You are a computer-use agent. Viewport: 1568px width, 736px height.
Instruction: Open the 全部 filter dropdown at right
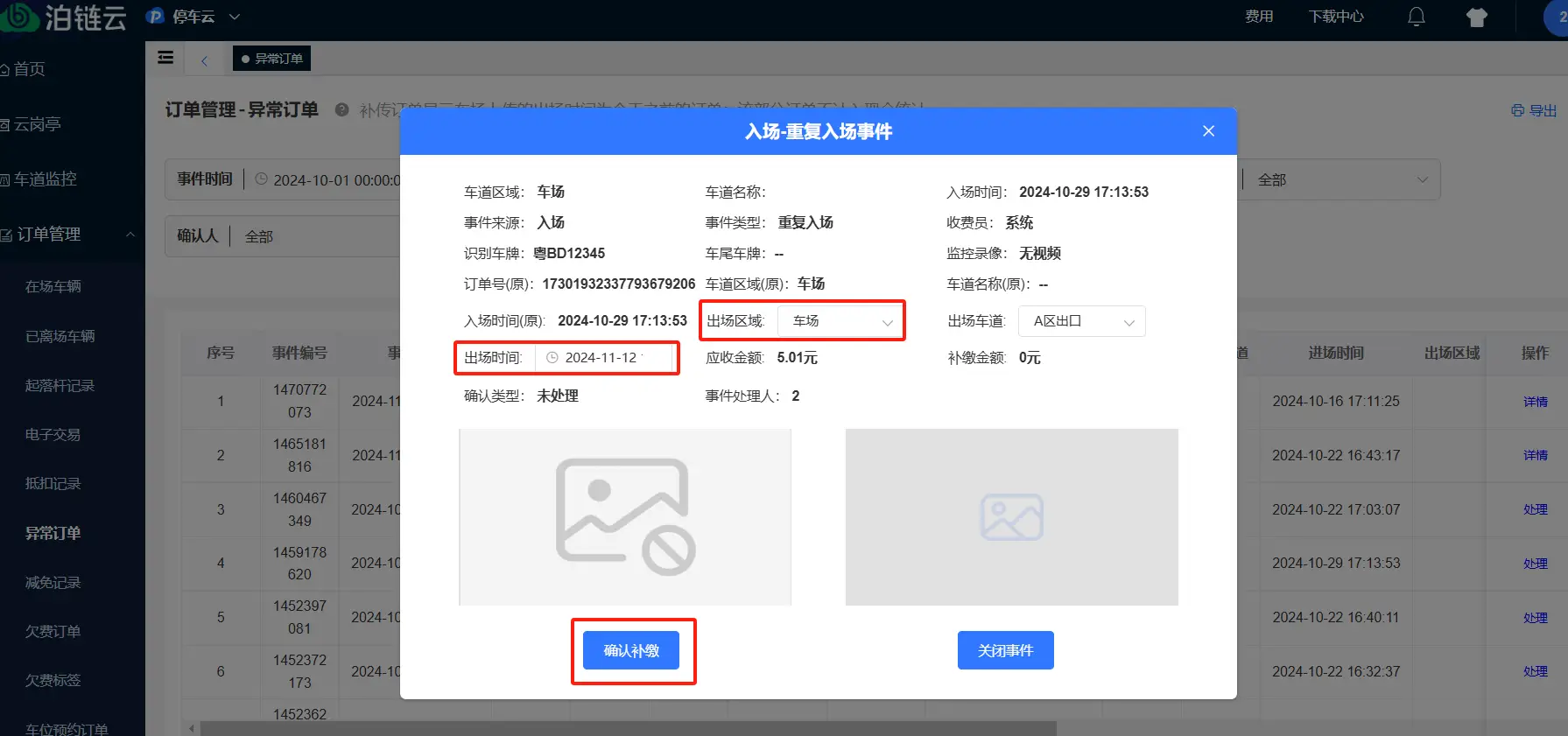(x=1340, y=179)
